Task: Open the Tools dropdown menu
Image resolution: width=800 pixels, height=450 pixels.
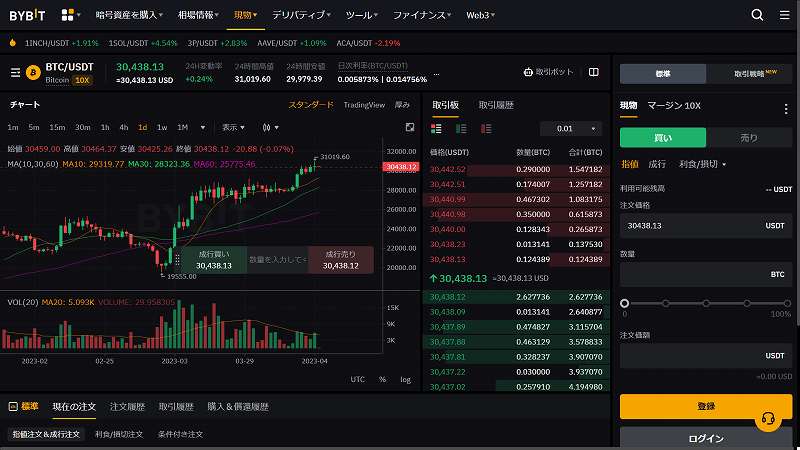Action: pyautogui.click(x=362, y=15)
